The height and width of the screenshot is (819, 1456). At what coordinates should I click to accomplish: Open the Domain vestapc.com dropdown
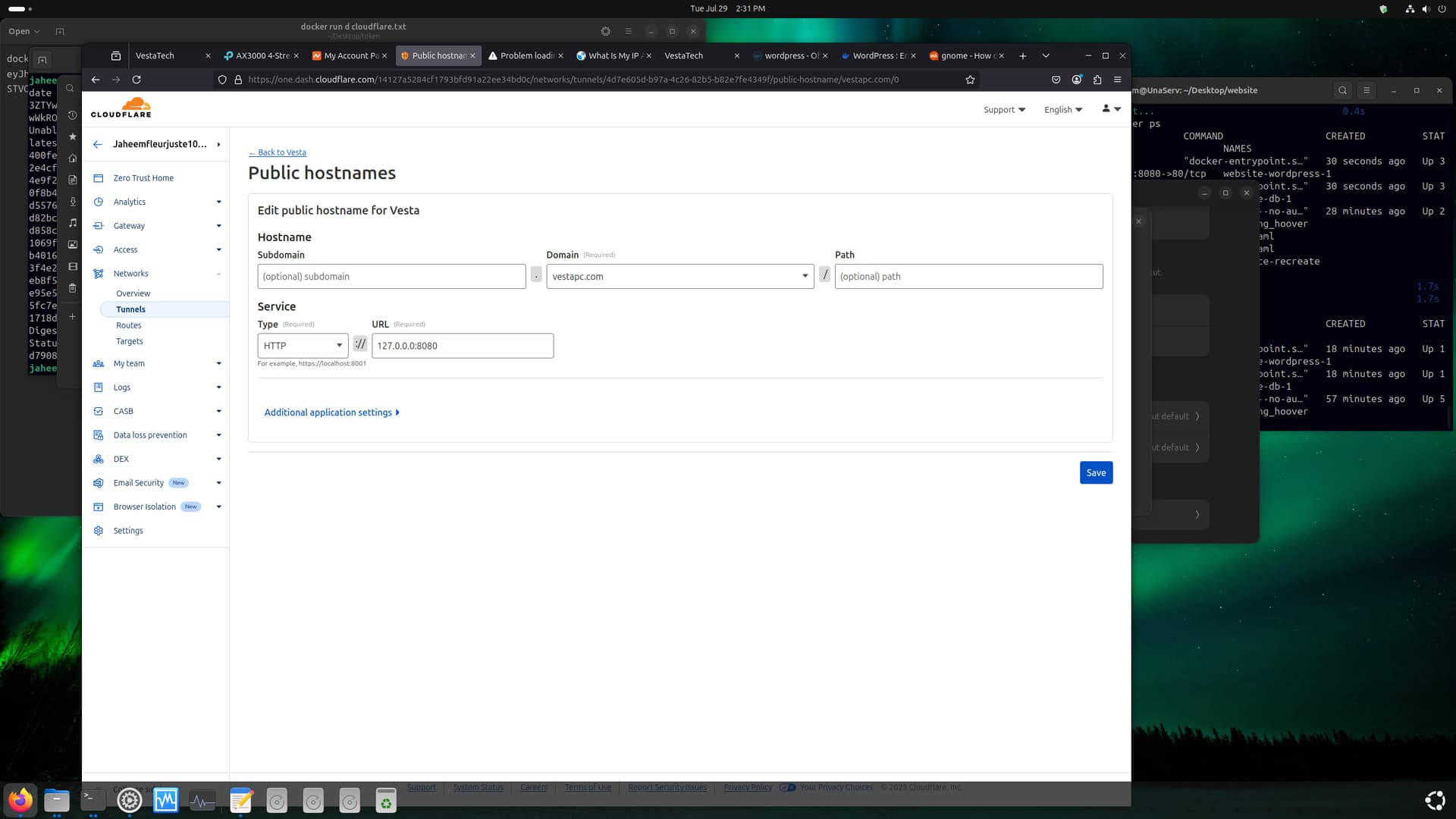click(679, 276)
